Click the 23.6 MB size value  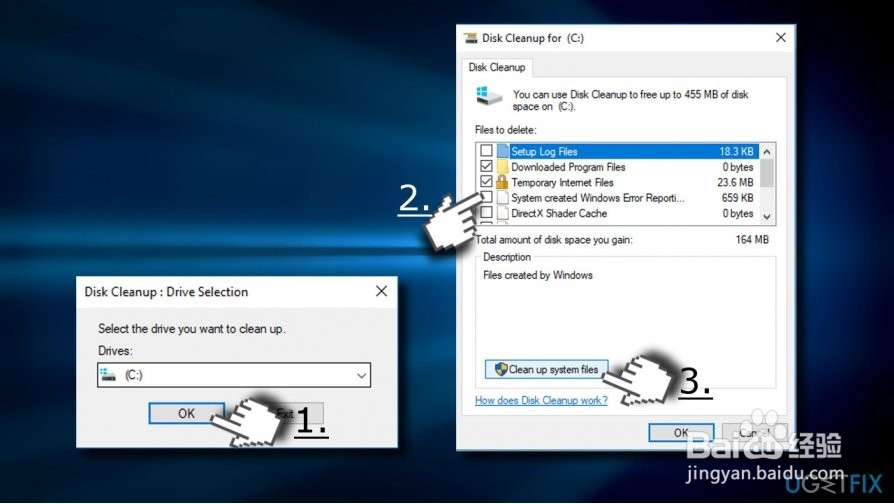[735, 182]
